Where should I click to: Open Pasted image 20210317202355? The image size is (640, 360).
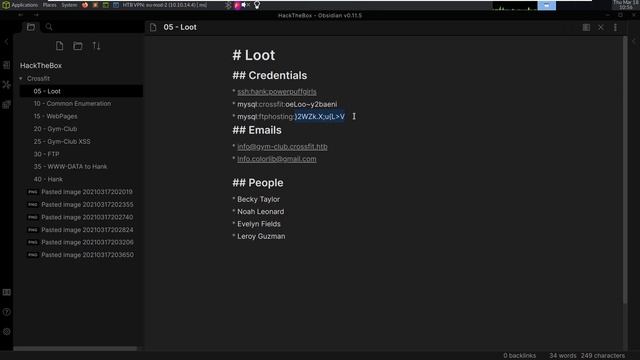pyautogui.click(x=81, y=204)
